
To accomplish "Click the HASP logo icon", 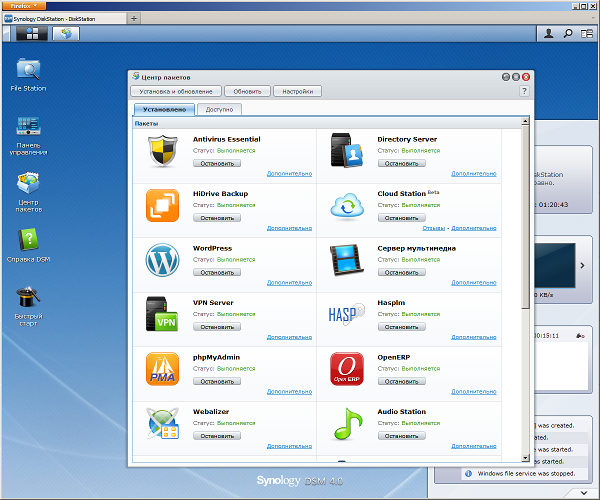I will [x=346, y=314].
